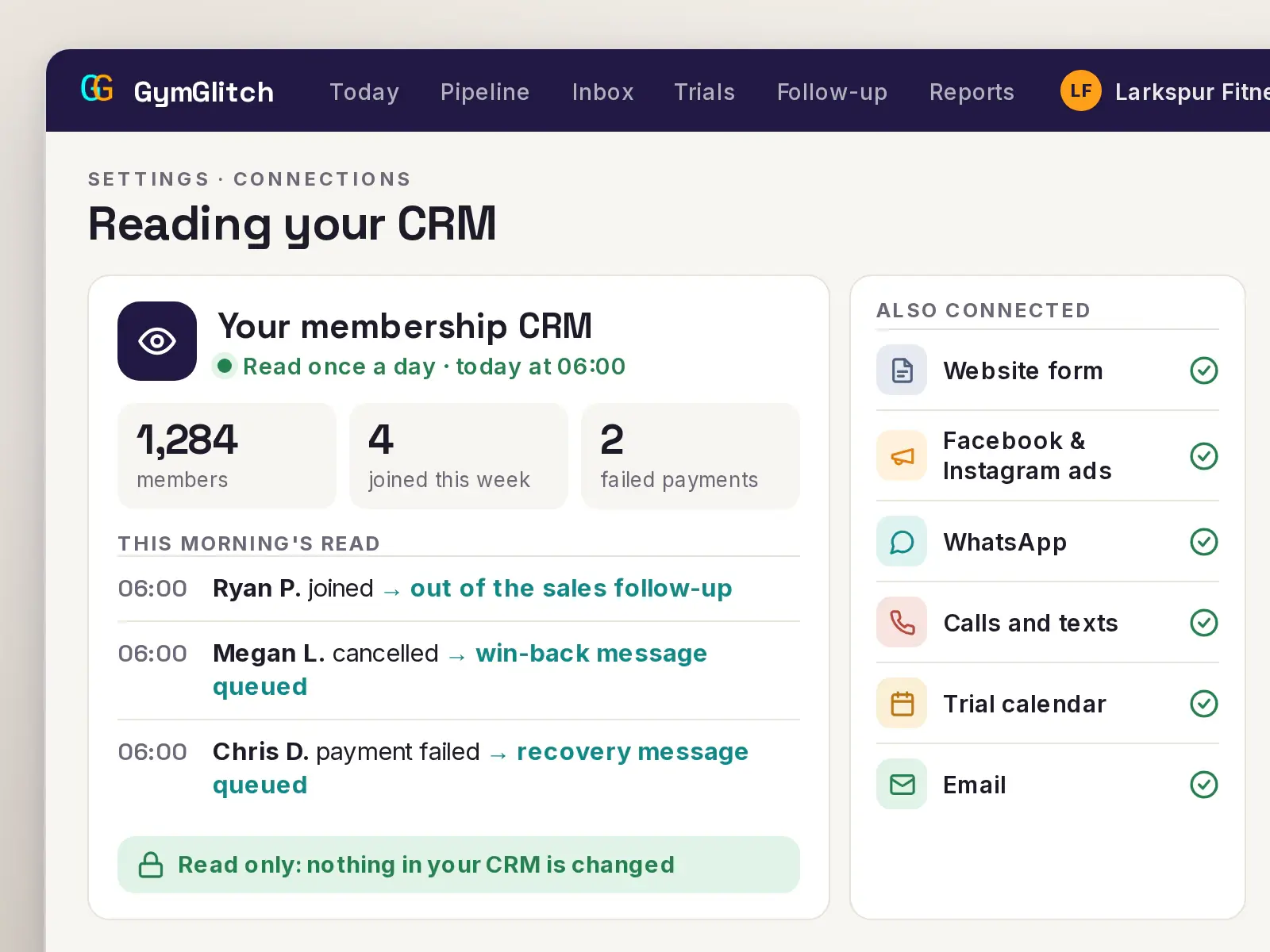
Task: Click the Calls and texts connected checkmark
Action: pyautogui.click(x=1204, y=622)
